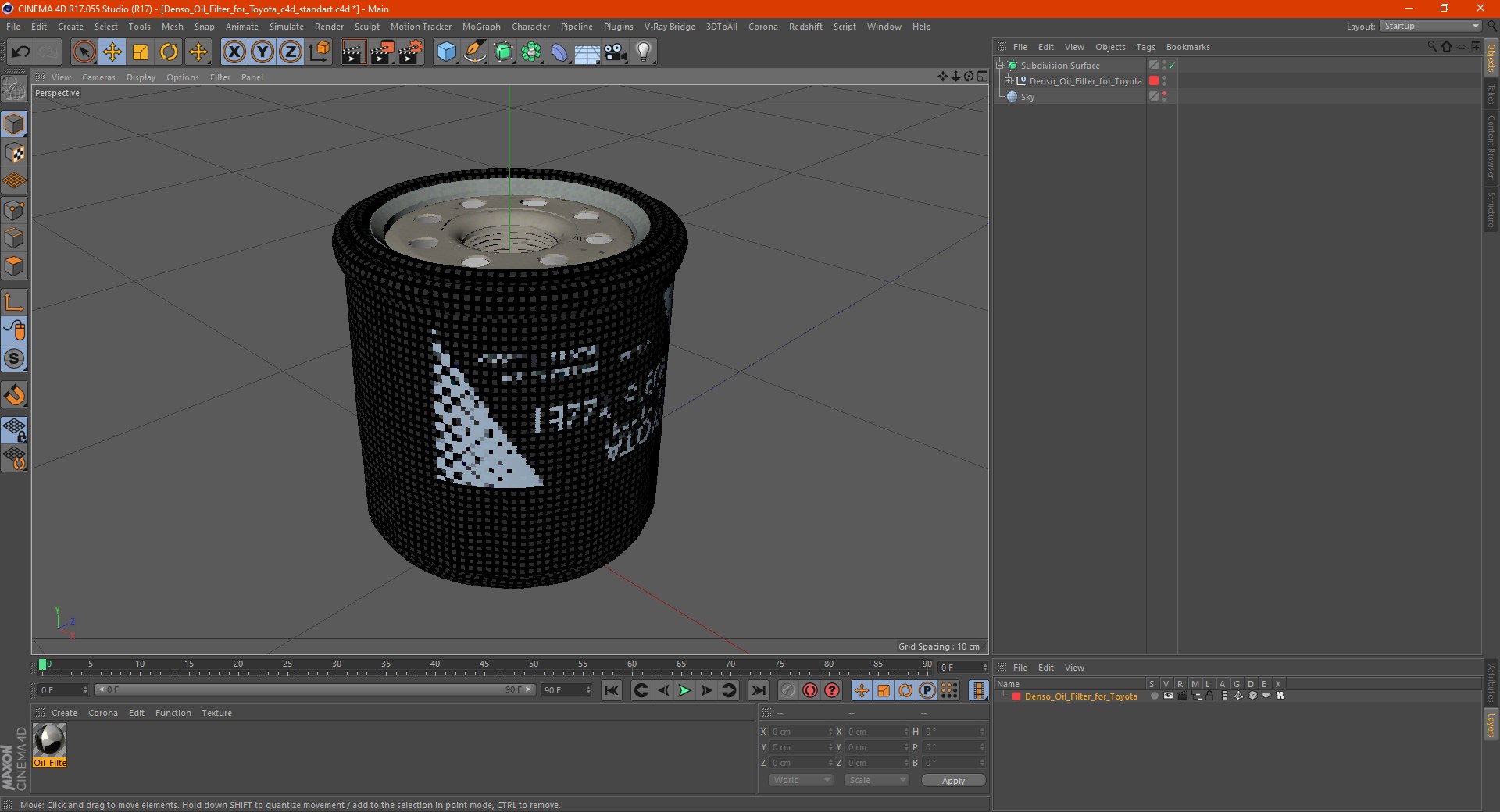Open viewport Cameras menu
The width and height of the screenshot is (1500, 812).
(98, 77)
